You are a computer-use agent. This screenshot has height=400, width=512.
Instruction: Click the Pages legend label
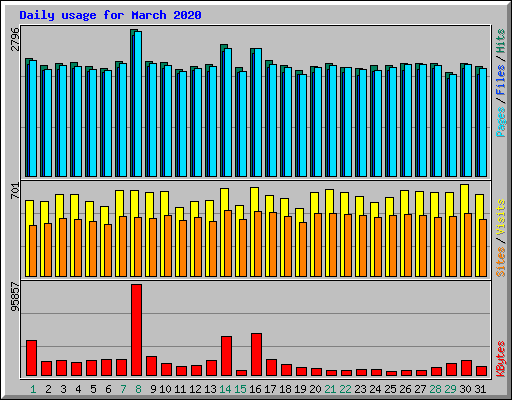pyautogui.click(x=501, y=122)
